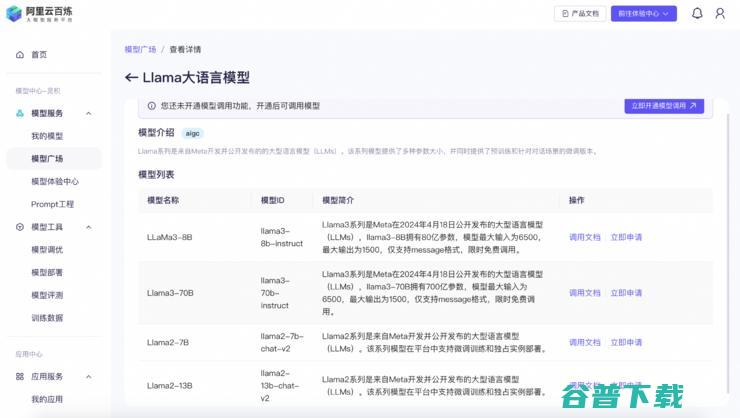The width and height of the screenshot is (740, 418).
Task: Click the 模型工具 sidebar icon
Action: [20, 227]
